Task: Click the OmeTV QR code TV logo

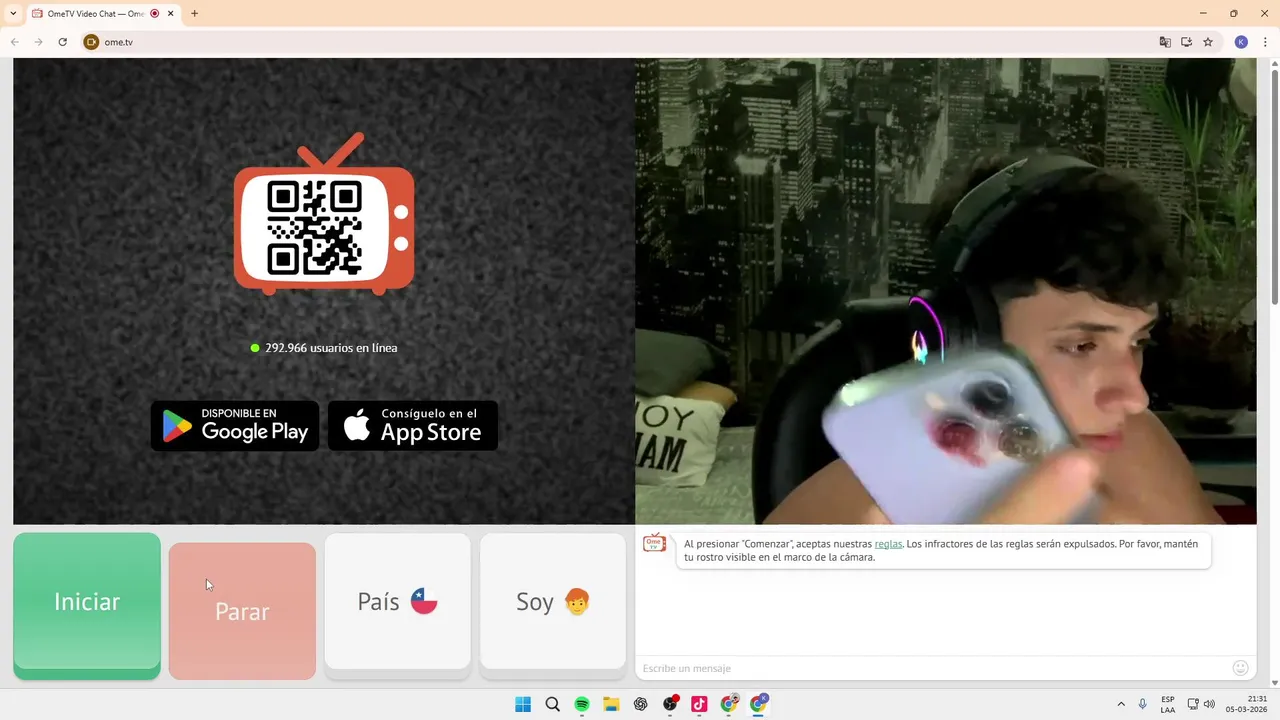Action: [x=324, y=214]
